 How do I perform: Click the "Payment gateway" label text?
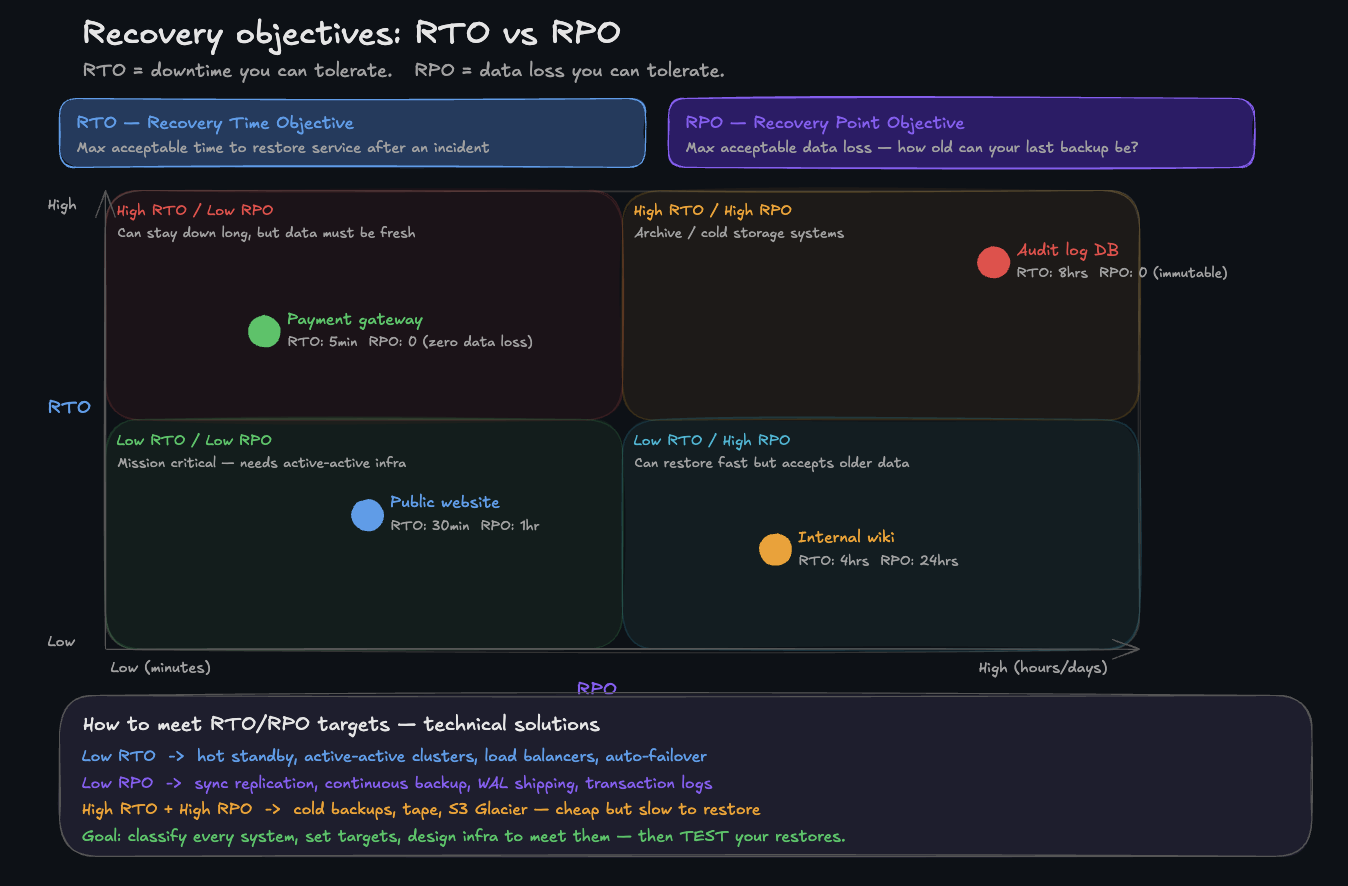click(355, 320)
